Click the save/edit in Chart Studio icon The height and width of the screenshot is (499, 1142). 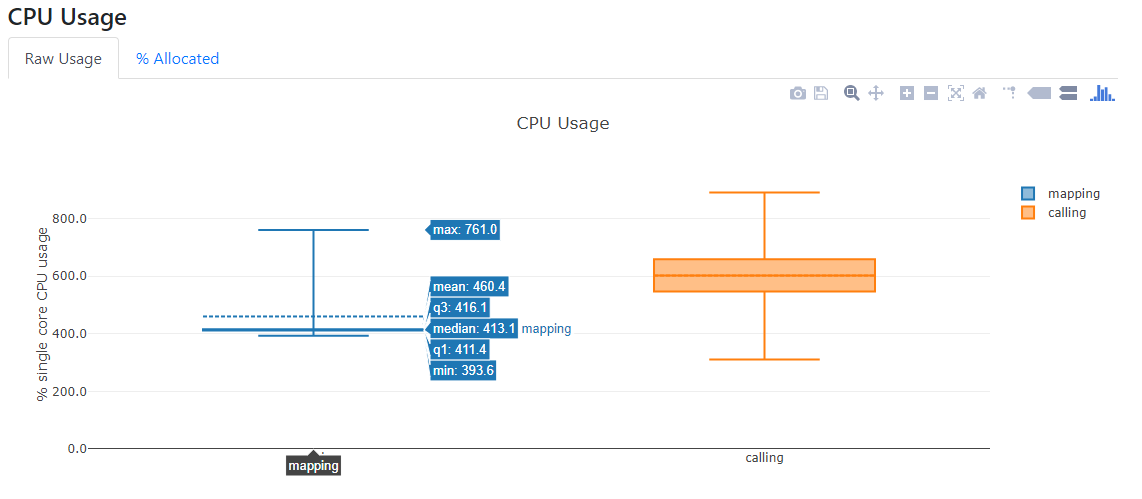click(x=821, y=93)
